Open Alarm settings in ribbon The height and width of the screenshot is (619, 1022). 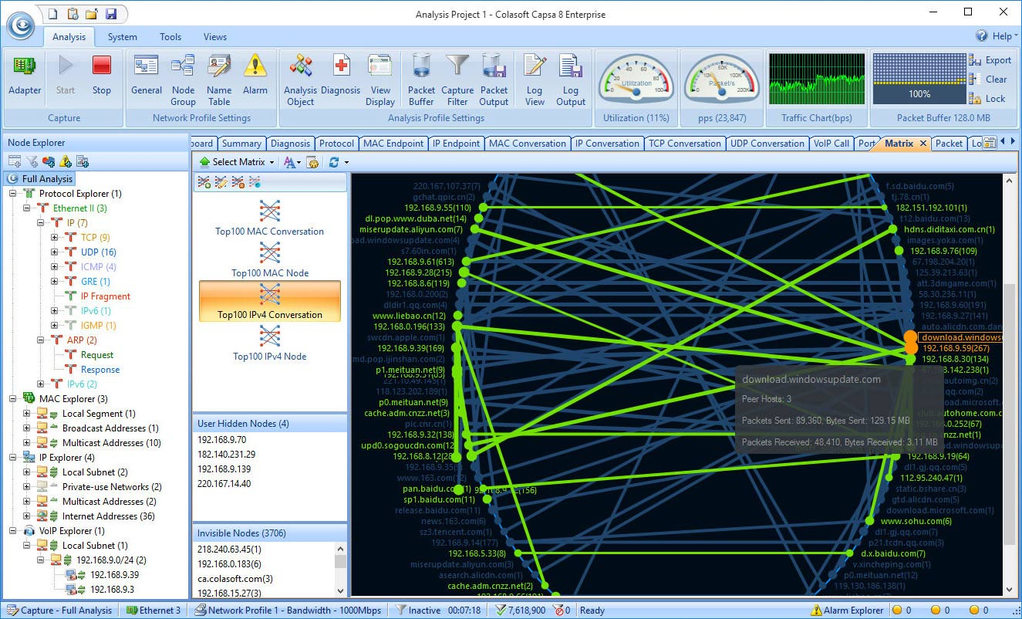point(255,77)
